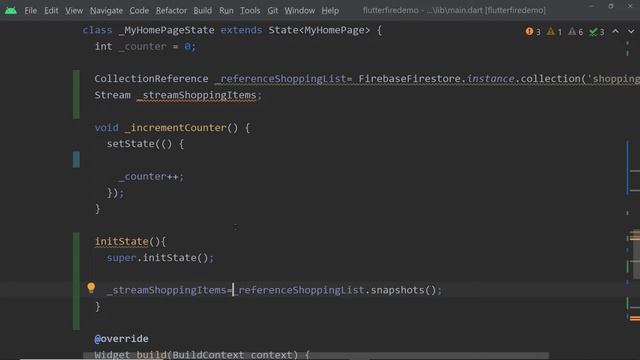Click FirebaseFirestore in the code
The height and width of the screenshot is (360, 640).
[x=409, y=79]
